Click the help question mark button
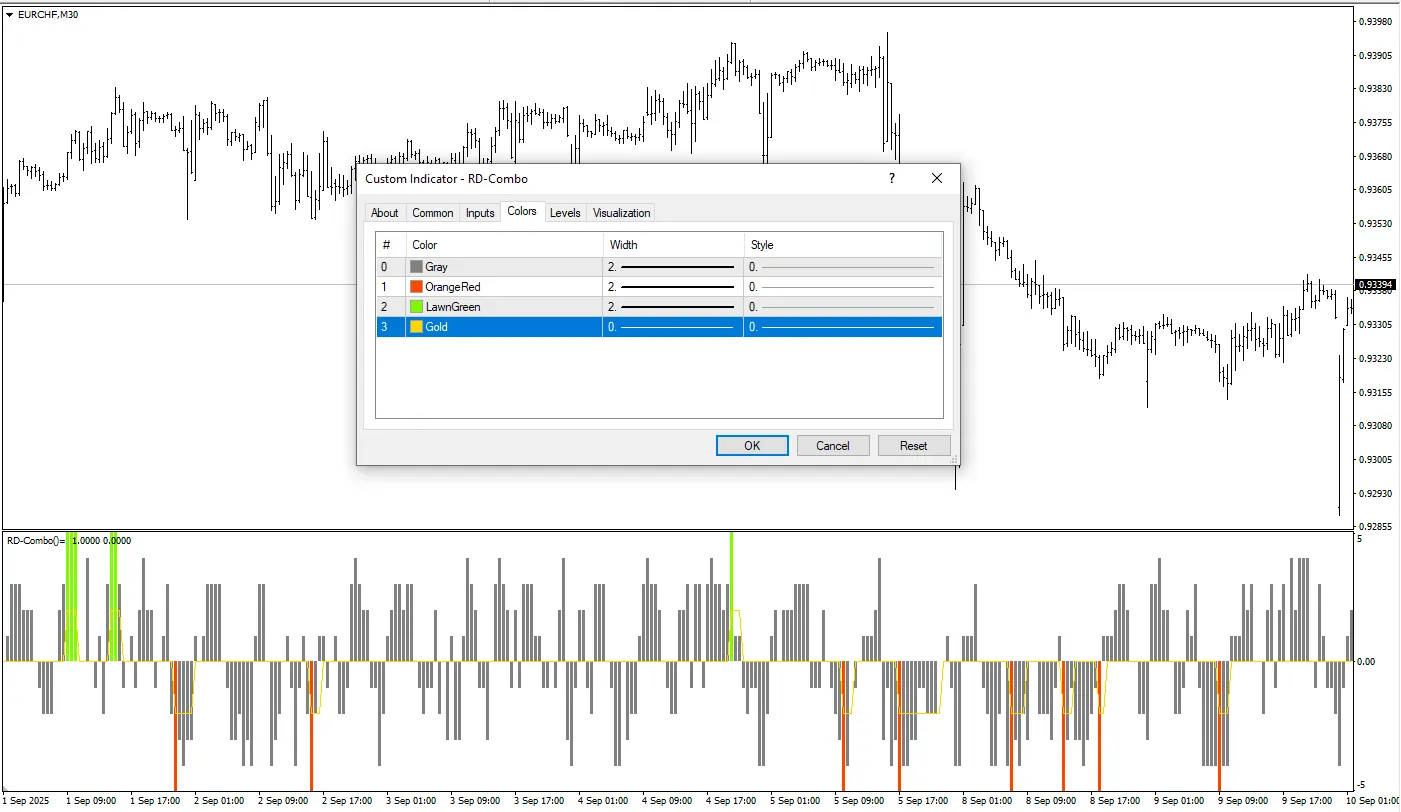Screen dimensions: 1401x812 pos(891,179)
